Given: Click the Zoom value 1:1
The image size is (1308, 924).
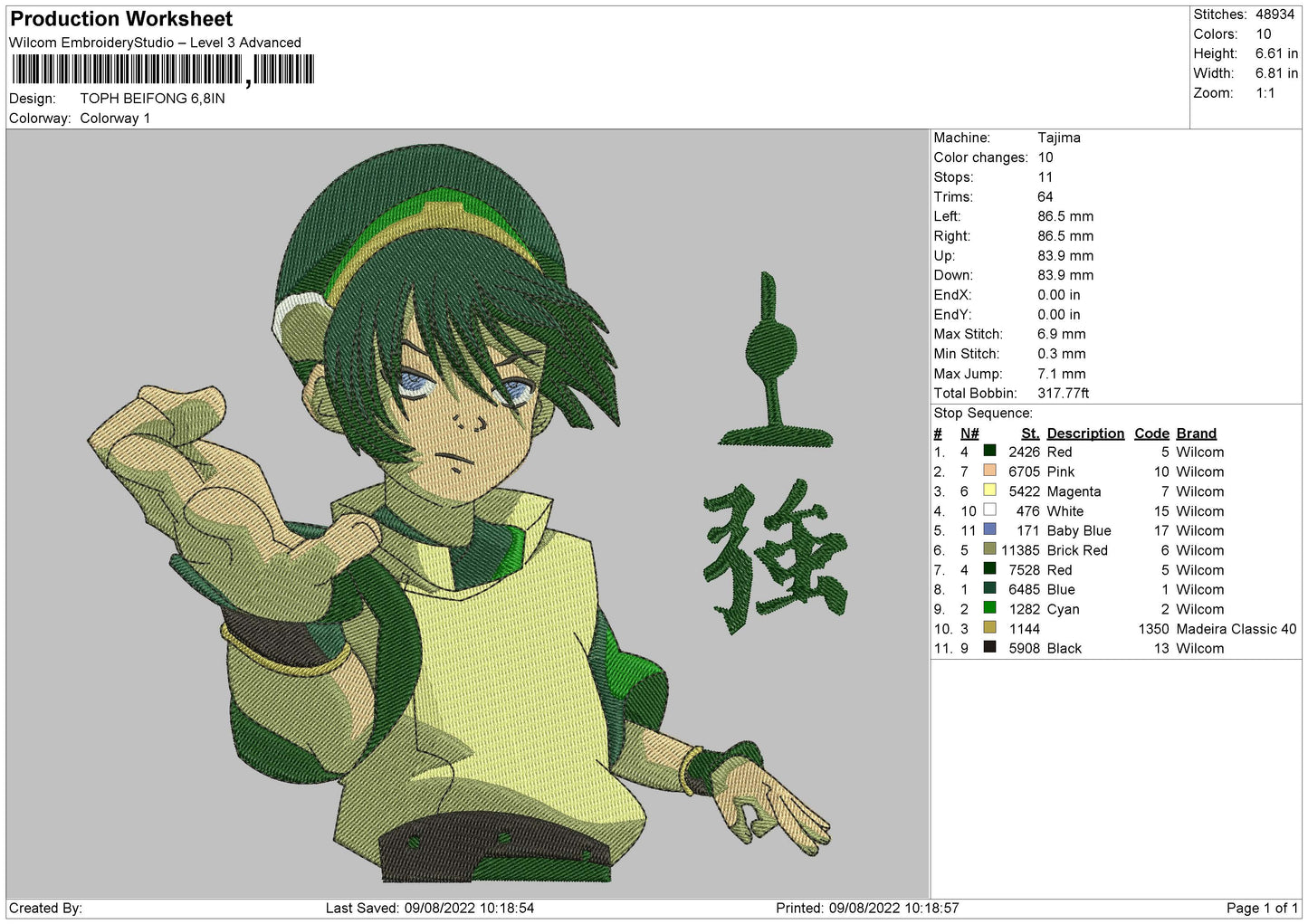Looking at the screenshot, I should (1265, 93).
